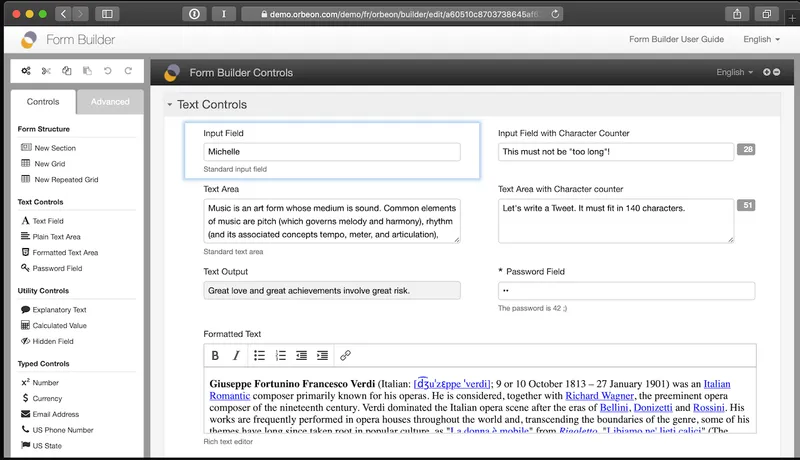Add a US Phone Number control
The height and width of the screenshot is (460, 800).
pos(57,430)
